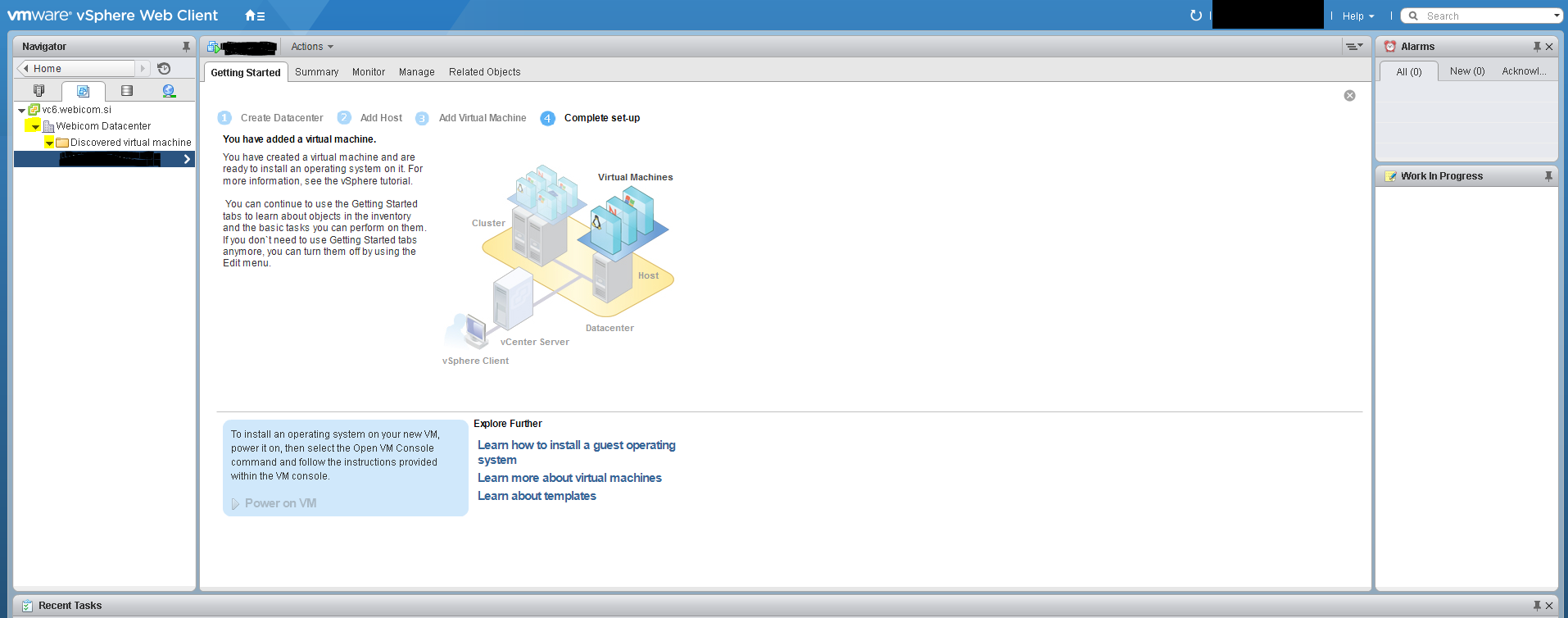Click the Webicom Datacenter building icon
Screen dimensions: 1568x618
coord(48,126)
